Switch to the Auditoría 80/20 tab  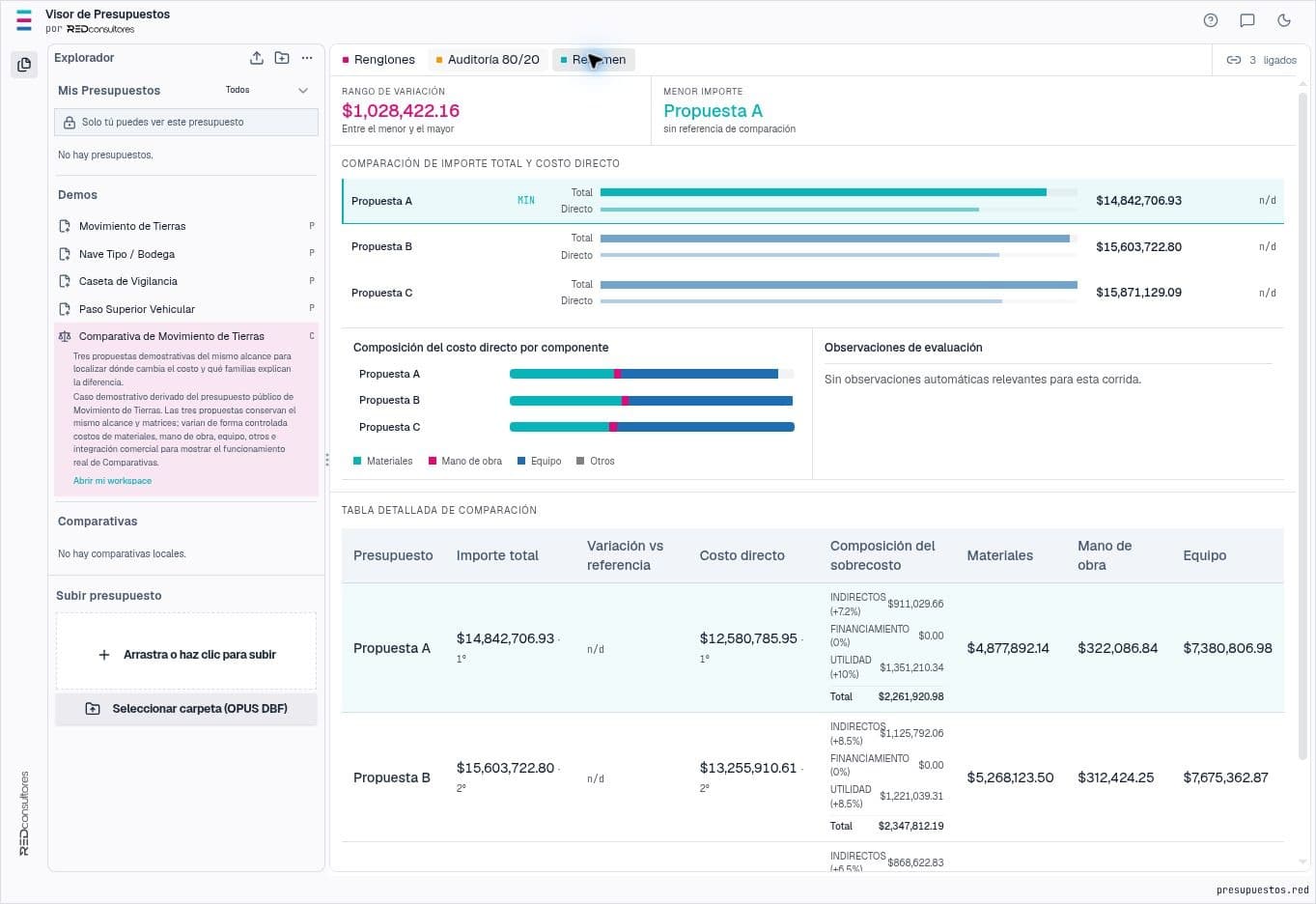pyautogui.click(x=488, y=60)
